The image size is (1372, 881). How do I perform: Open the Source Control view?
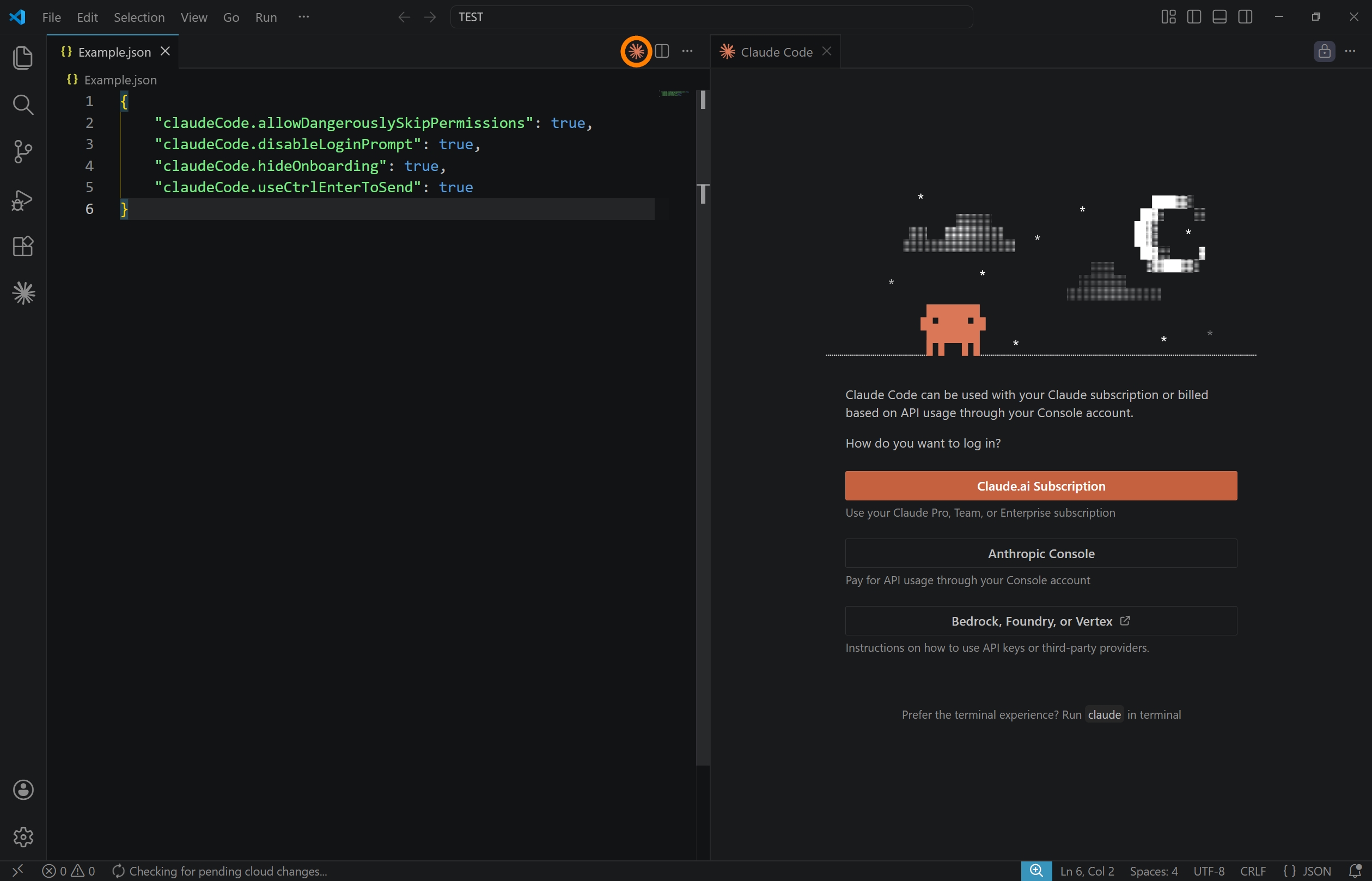(x=23, y=151)
